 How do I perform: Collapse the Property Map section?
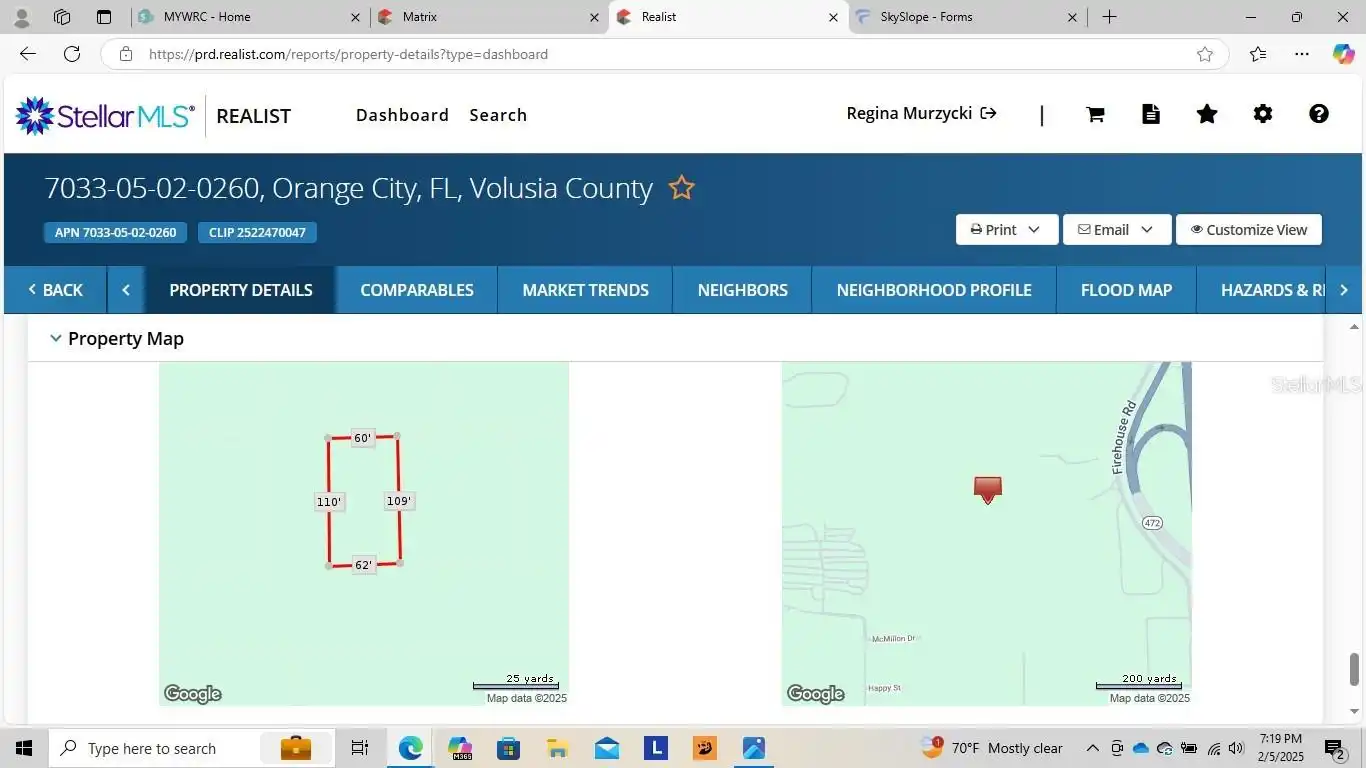coord(56,339)
